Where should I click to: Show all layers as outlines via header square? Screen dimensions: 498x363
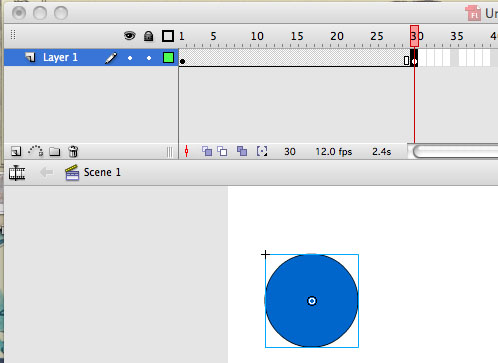[168, 36]
